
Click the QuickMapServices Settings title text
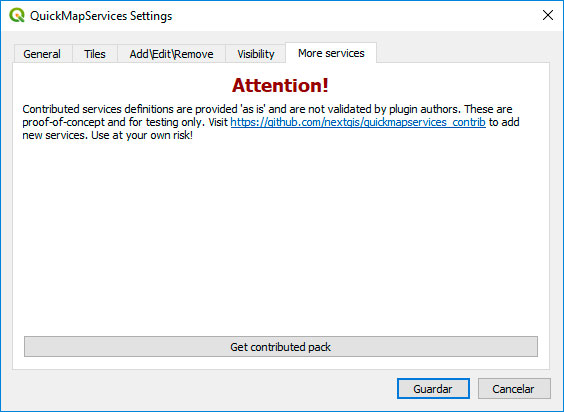coord(101,16)
